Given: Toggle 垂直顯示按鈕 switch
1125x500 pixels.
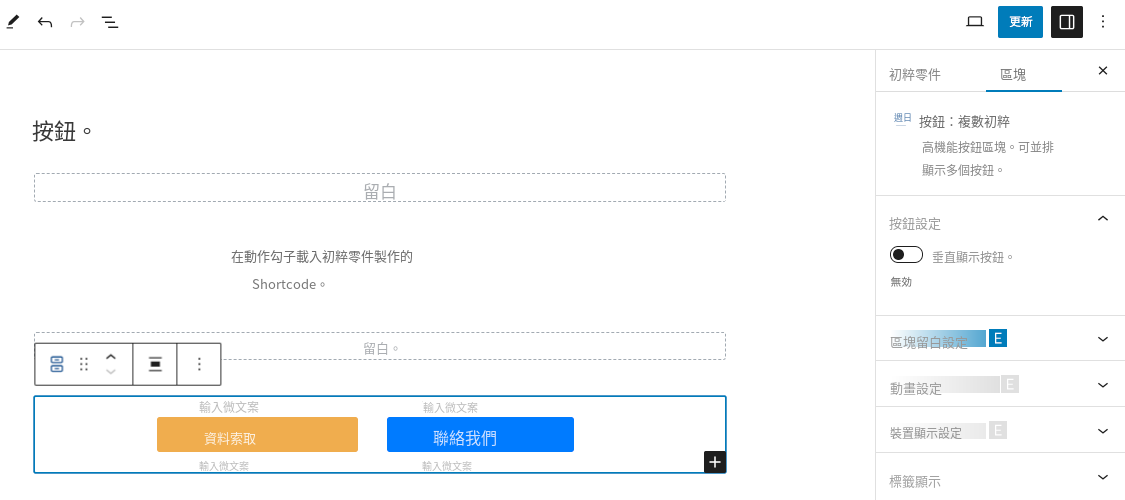Looking at the screenshot, I should pyautogui.click(x=905, y=255).
